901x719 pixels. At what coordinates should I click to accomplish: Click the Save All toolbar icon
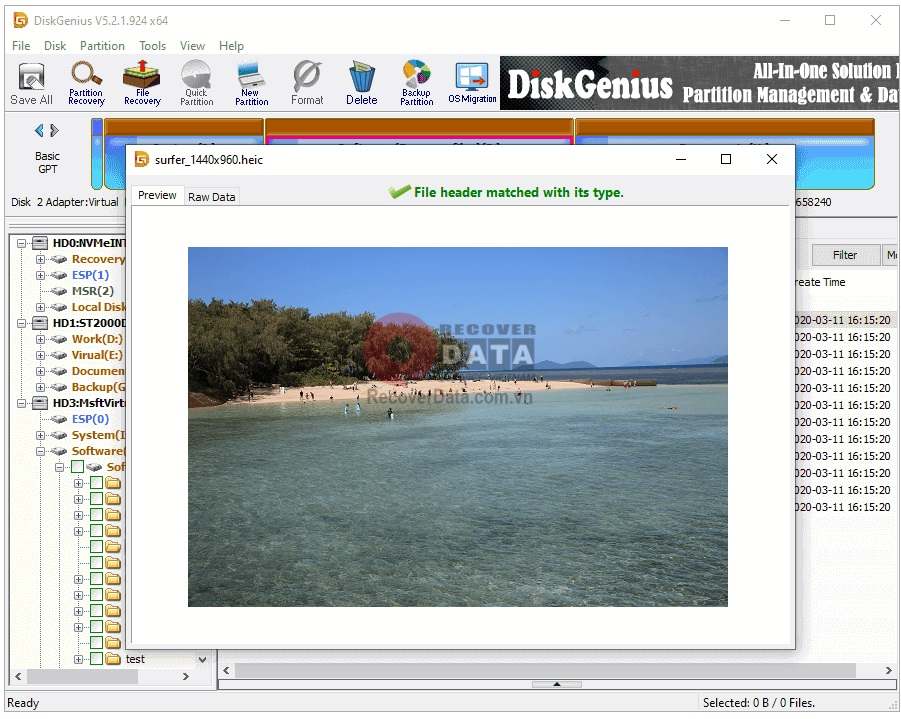(32, 84)
